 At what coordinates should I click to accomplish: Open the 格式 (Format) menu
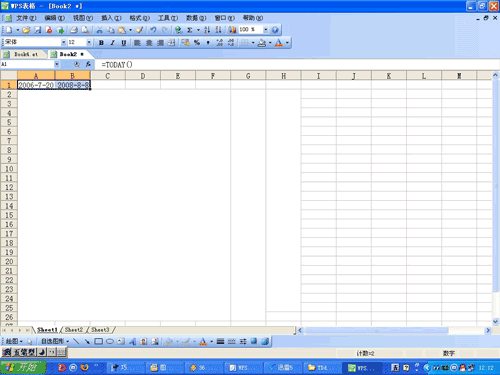(x=140, y=18)
